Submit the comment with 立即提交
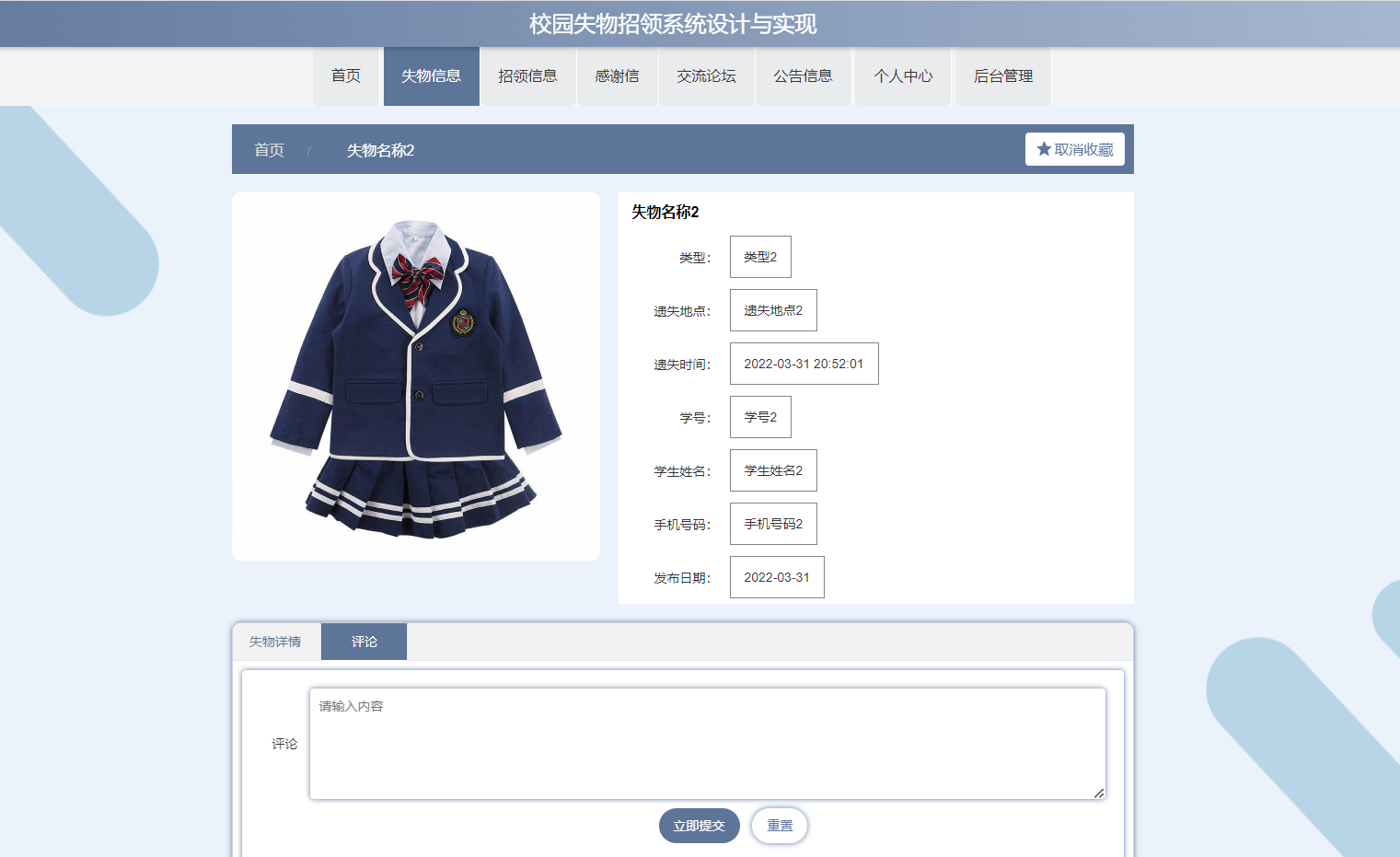 point(700,826)
